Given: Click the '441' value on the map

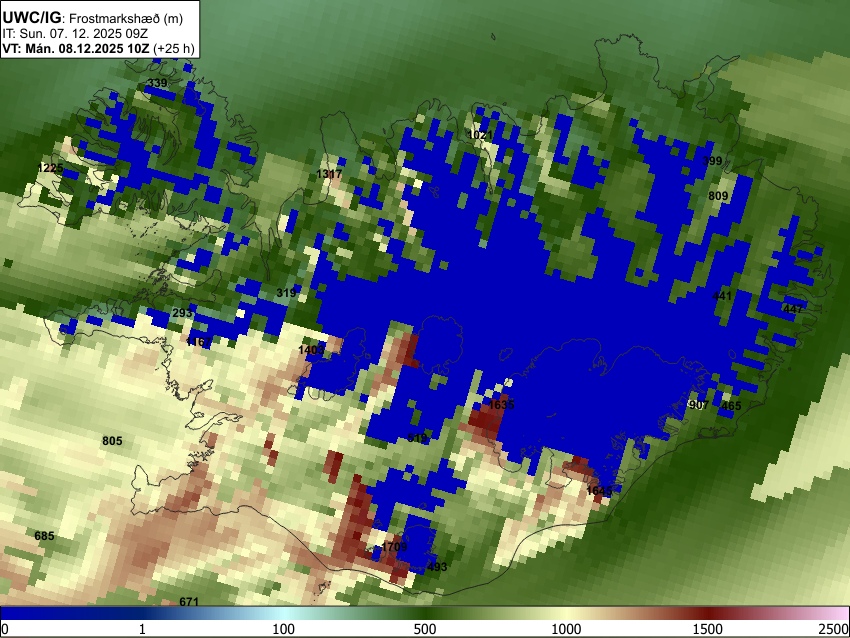Looking at the screenshot, I should [x=722, y=296].
